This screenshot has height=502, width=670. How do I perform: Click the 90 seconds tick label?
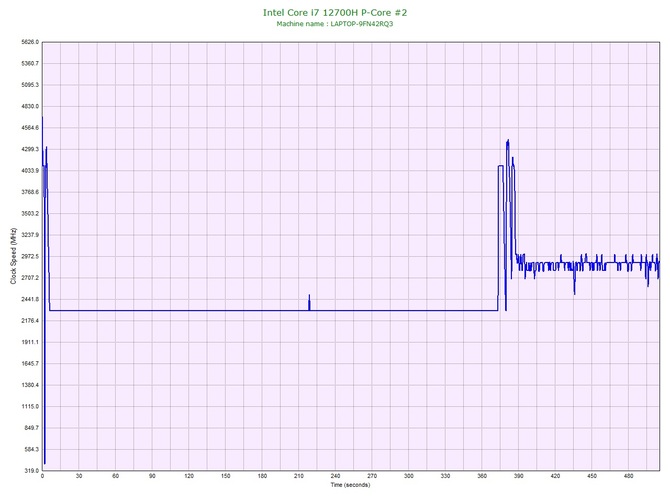tap(152, 476)
